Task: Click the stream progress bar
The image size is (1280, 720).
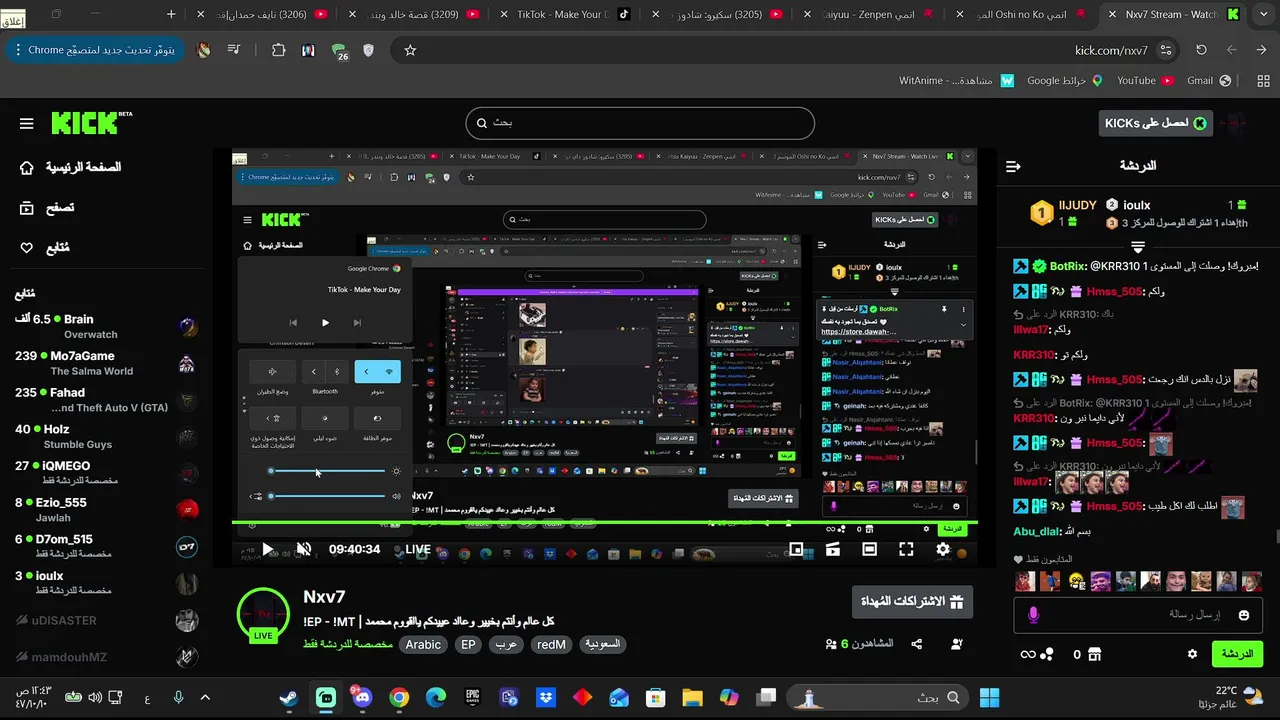Action: 605,523
